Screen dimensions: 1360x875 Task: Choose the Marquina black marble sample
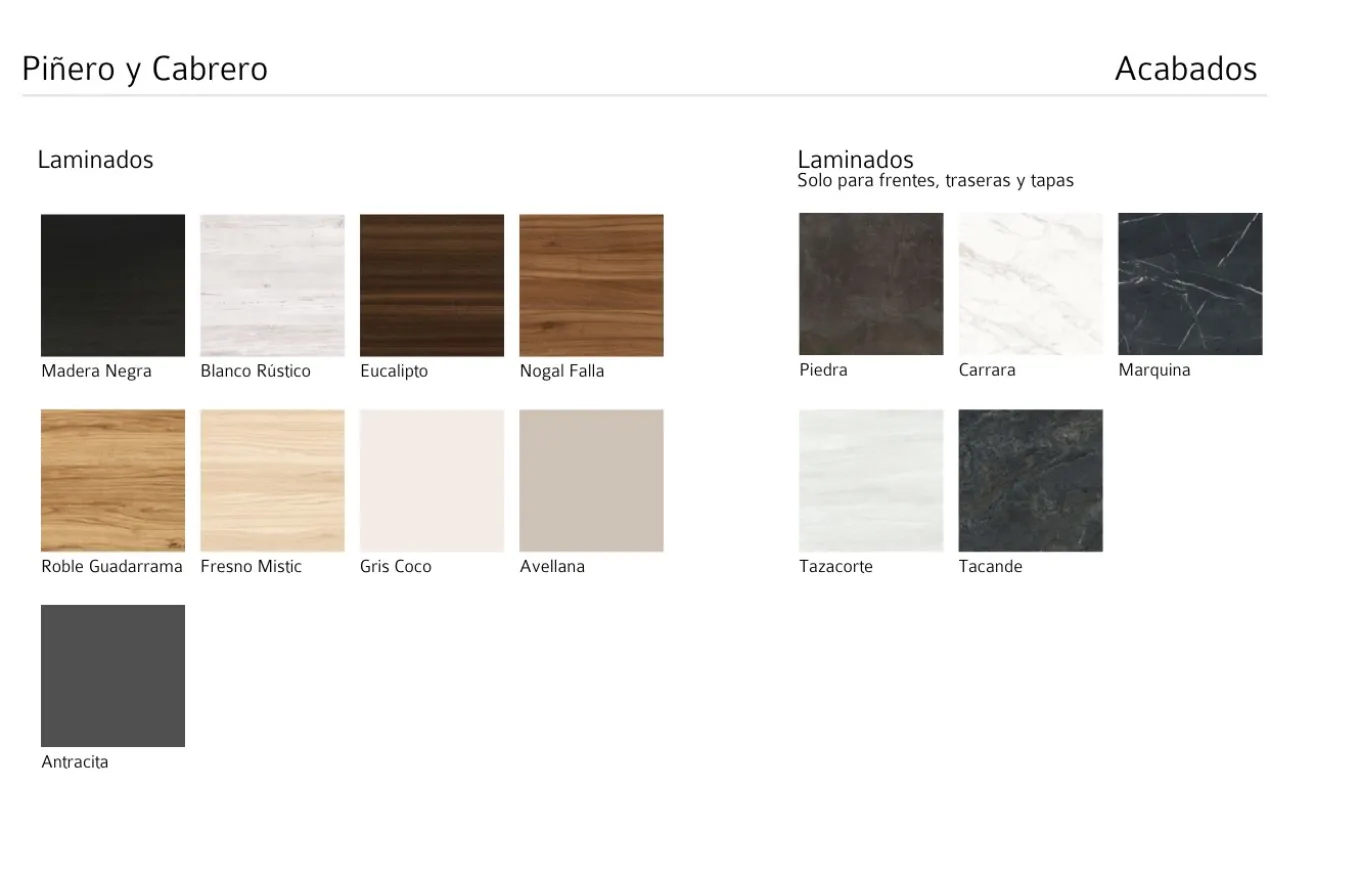click(x=1189, y=284)
